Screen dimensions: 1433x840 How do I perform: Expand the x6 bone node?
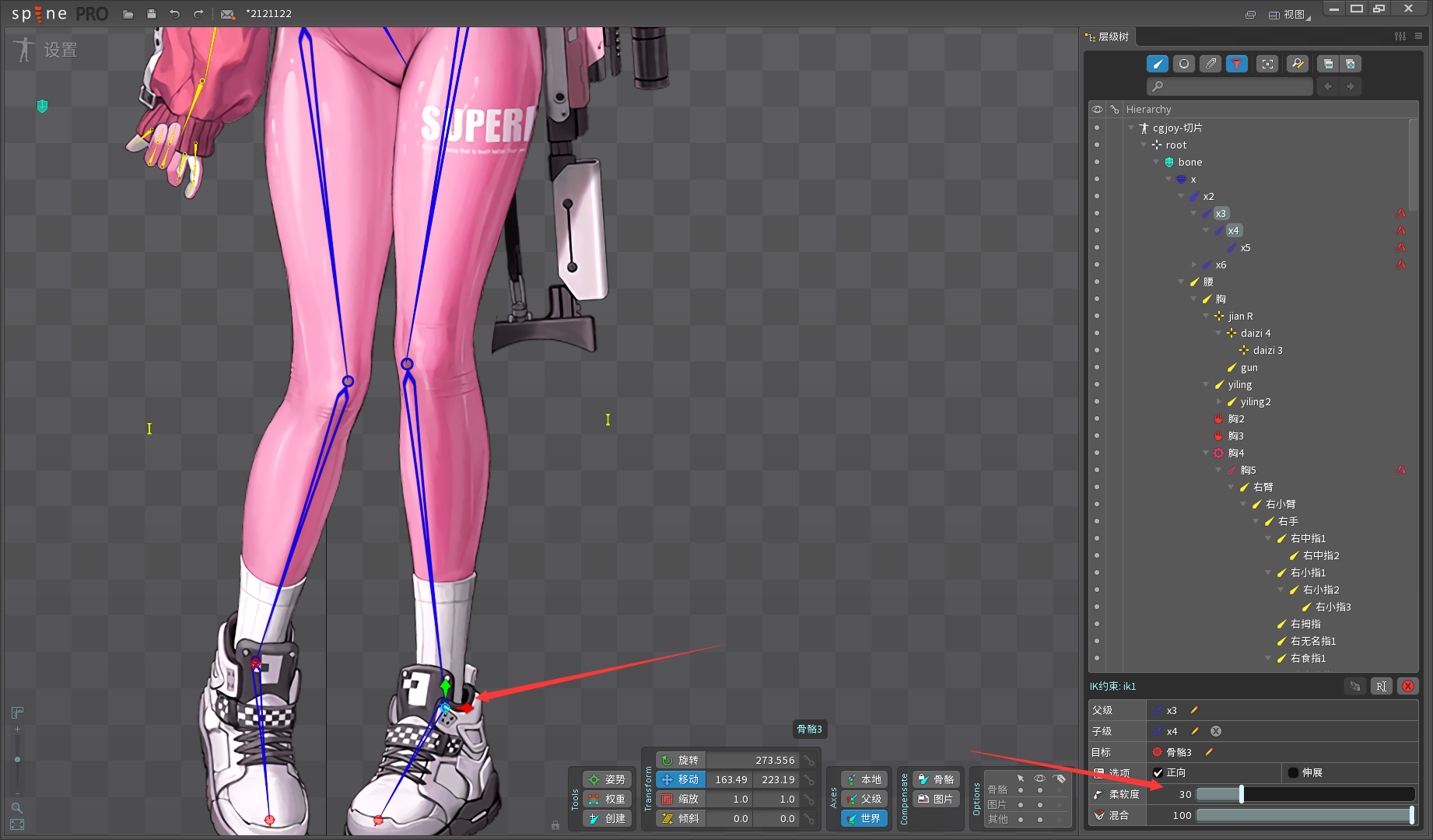pyautogui.click(x=1194, y=264)
